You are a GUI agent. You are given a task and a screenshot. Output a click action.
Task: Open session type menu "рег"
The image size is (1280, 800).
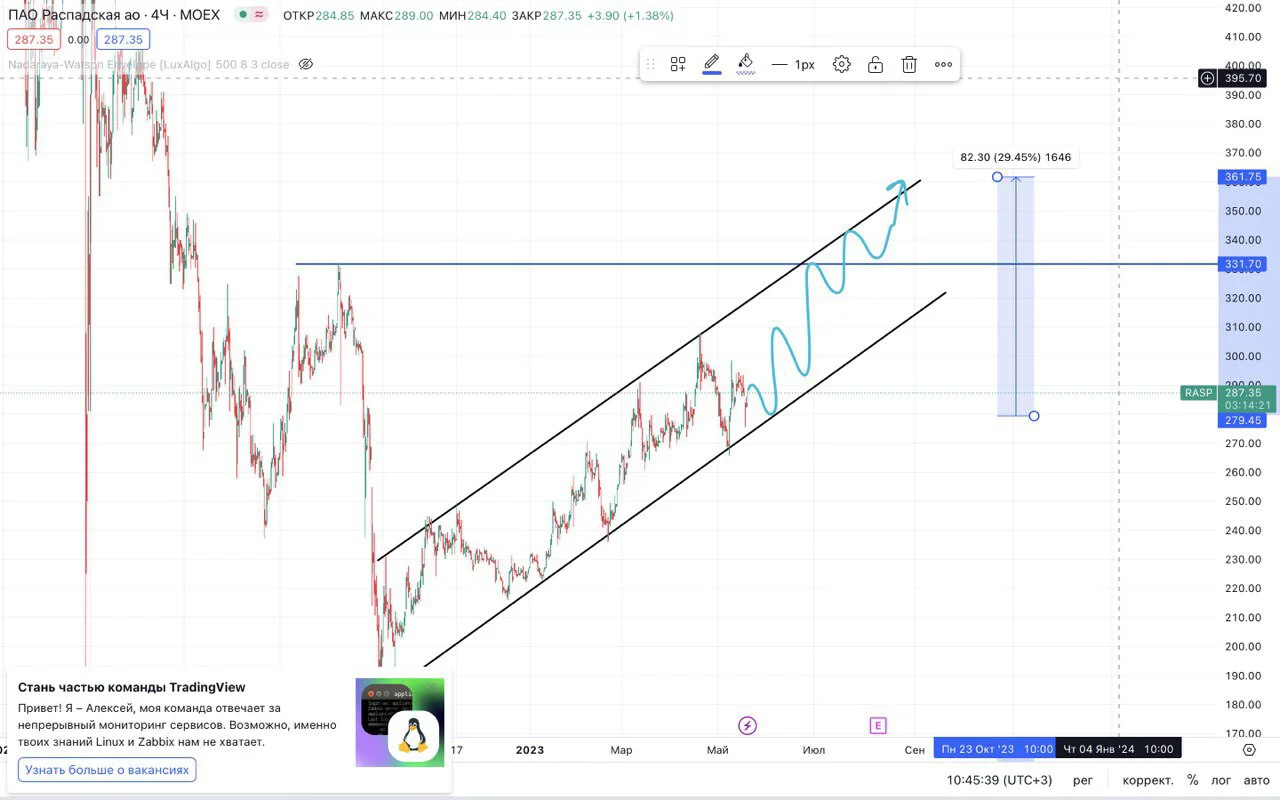coord(1083,779)
